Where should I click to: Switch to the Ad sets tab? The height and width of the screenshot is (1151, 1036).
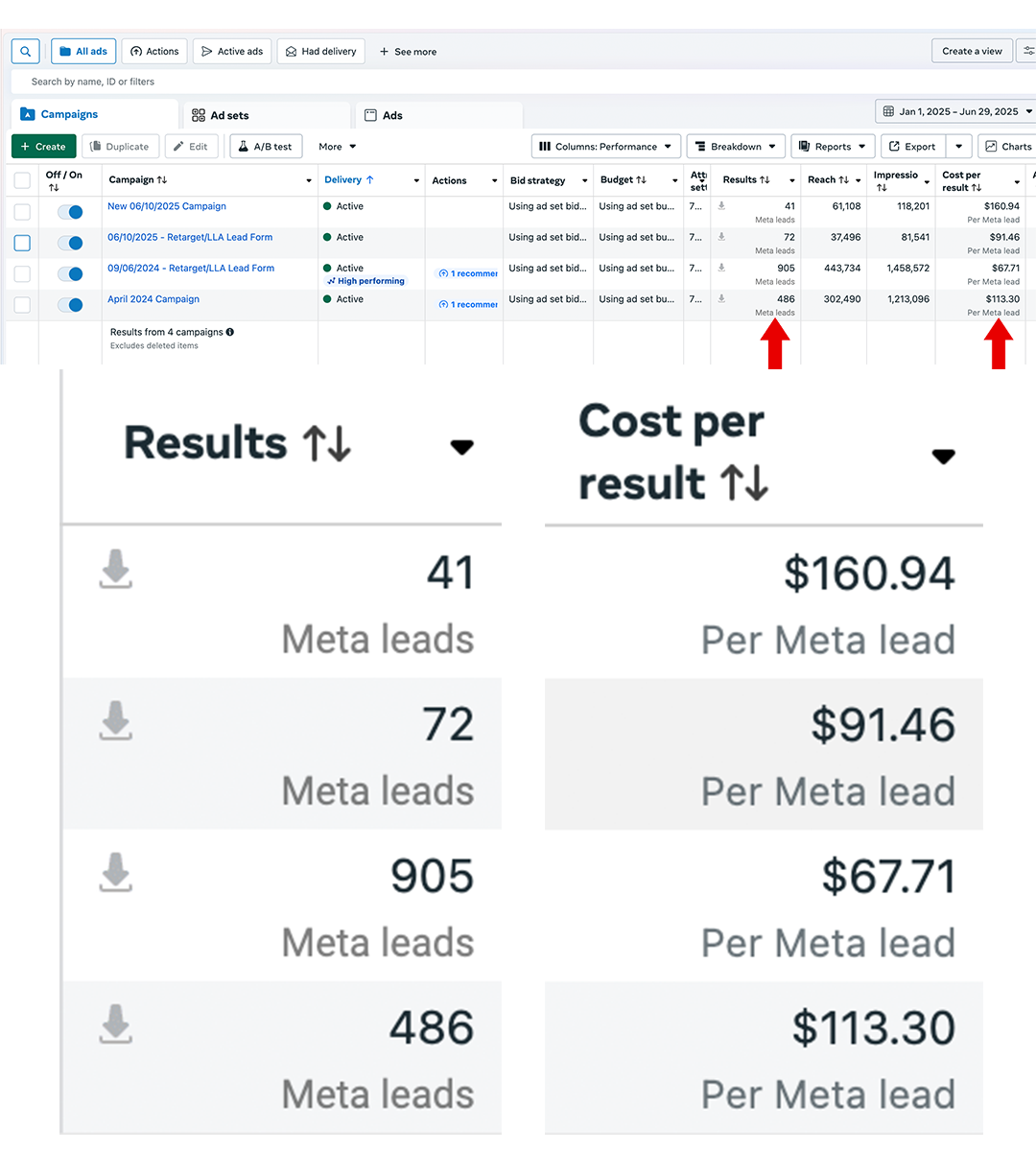266,115
